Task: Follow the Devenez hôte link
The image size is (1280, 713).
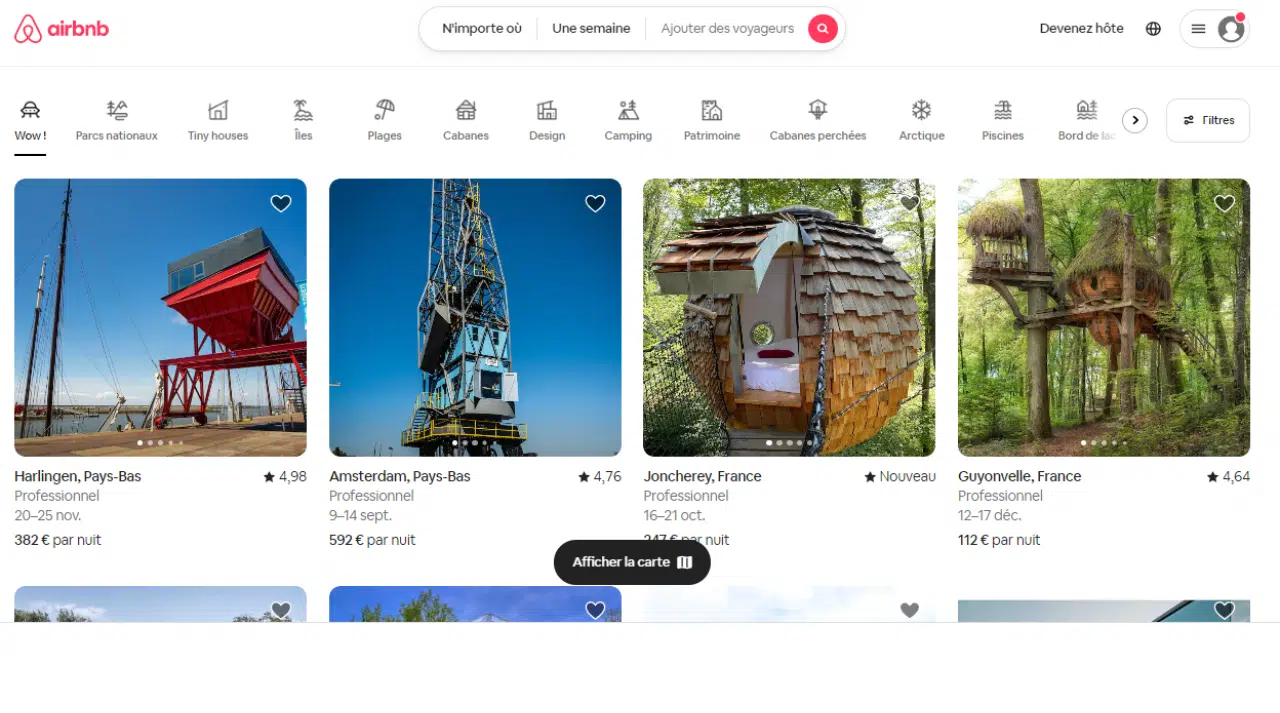Action: click(1081, 29)
